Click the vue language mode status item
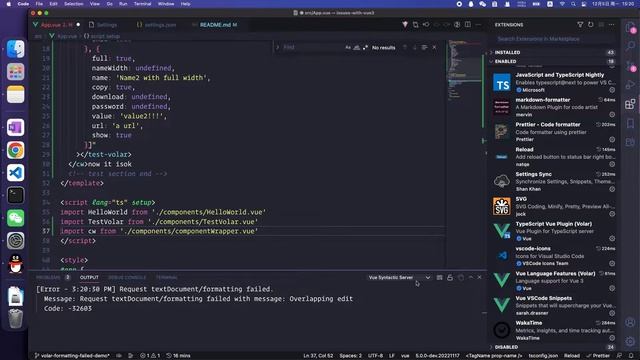The height and width of the screenshot is (360, 640). pos(405,356)
